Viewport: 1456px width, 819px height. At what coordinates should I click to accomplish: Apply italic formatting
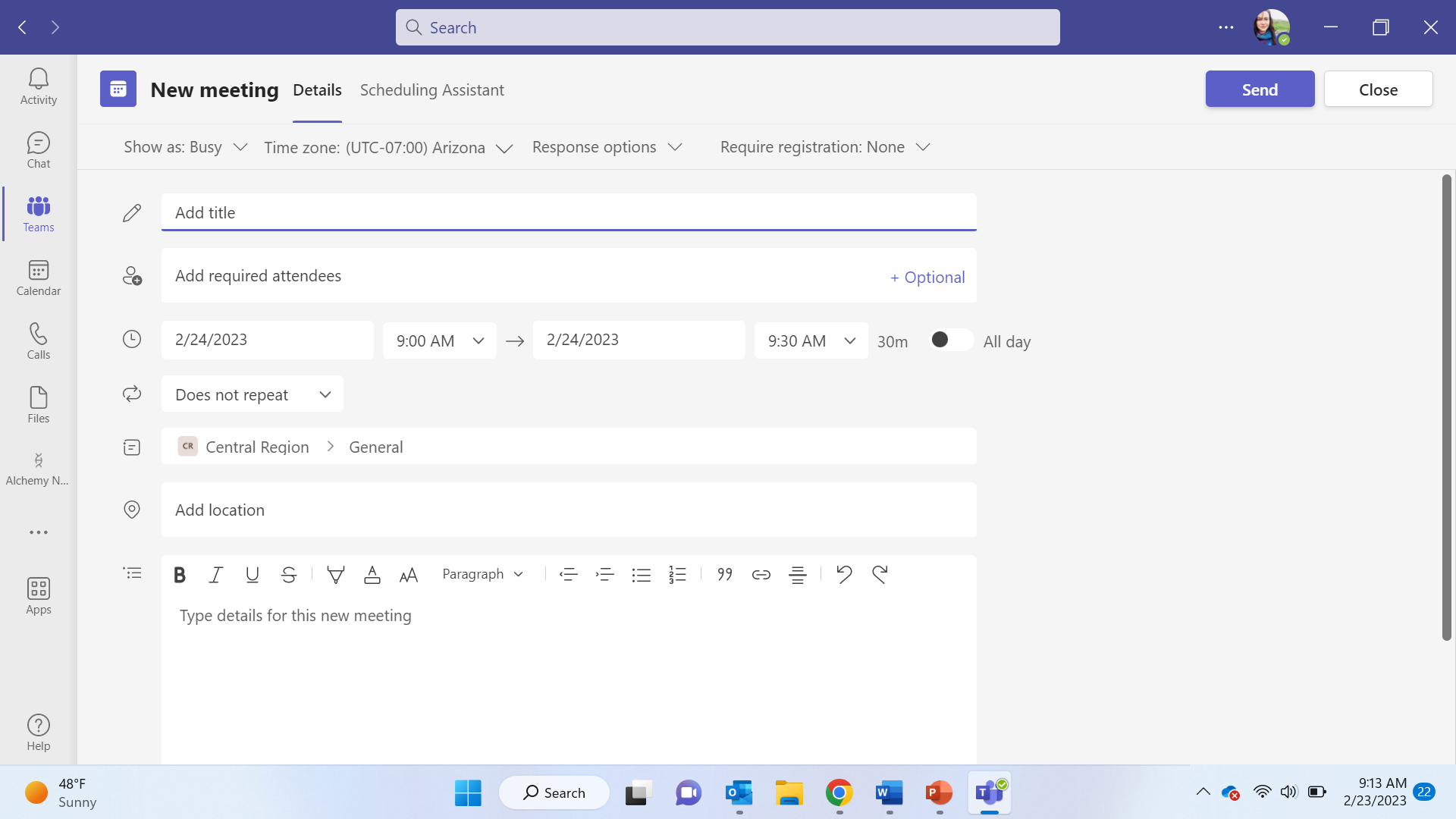coord(215,575)
